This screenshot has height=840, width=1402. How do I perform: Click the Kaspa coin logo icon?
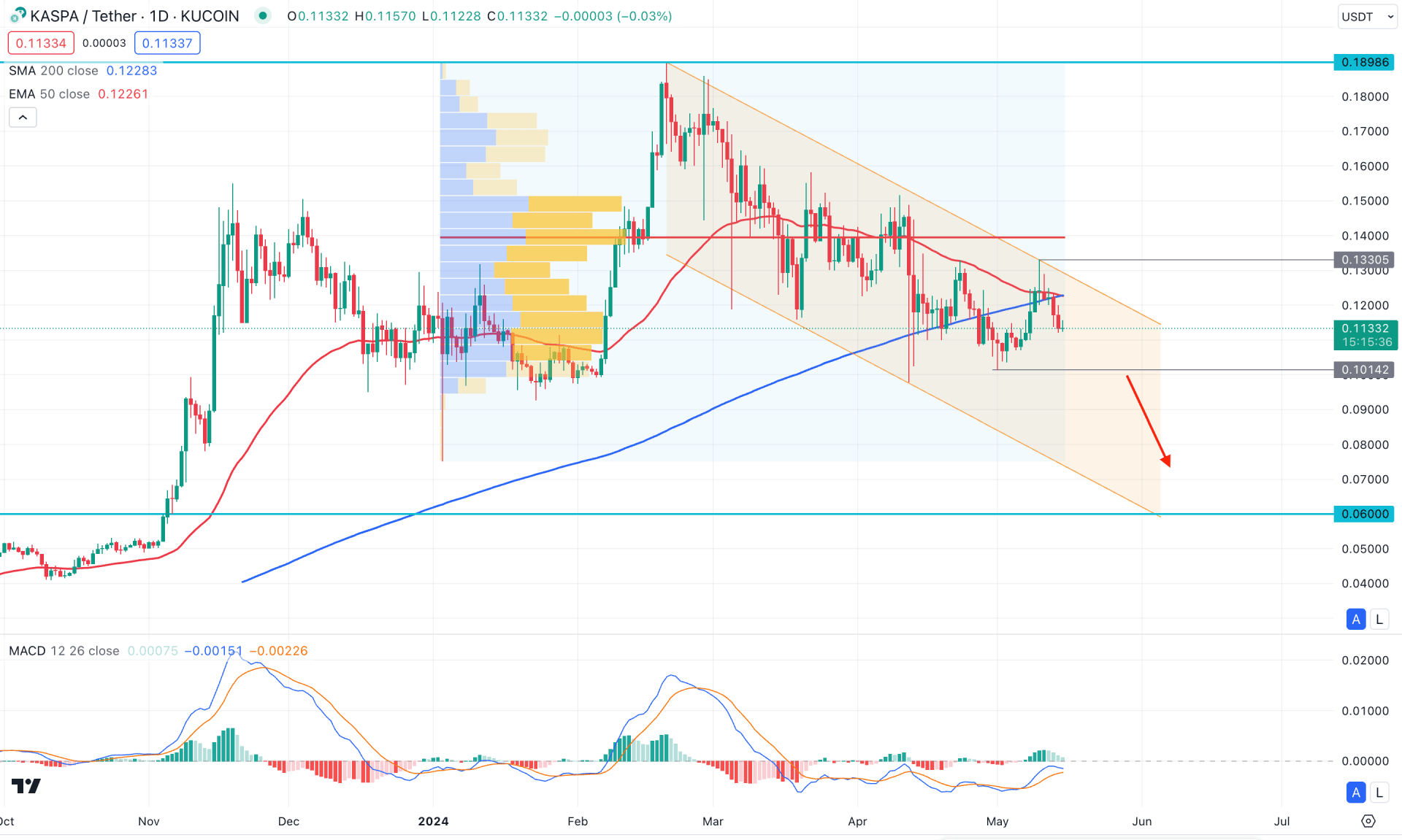click(18, 15)
